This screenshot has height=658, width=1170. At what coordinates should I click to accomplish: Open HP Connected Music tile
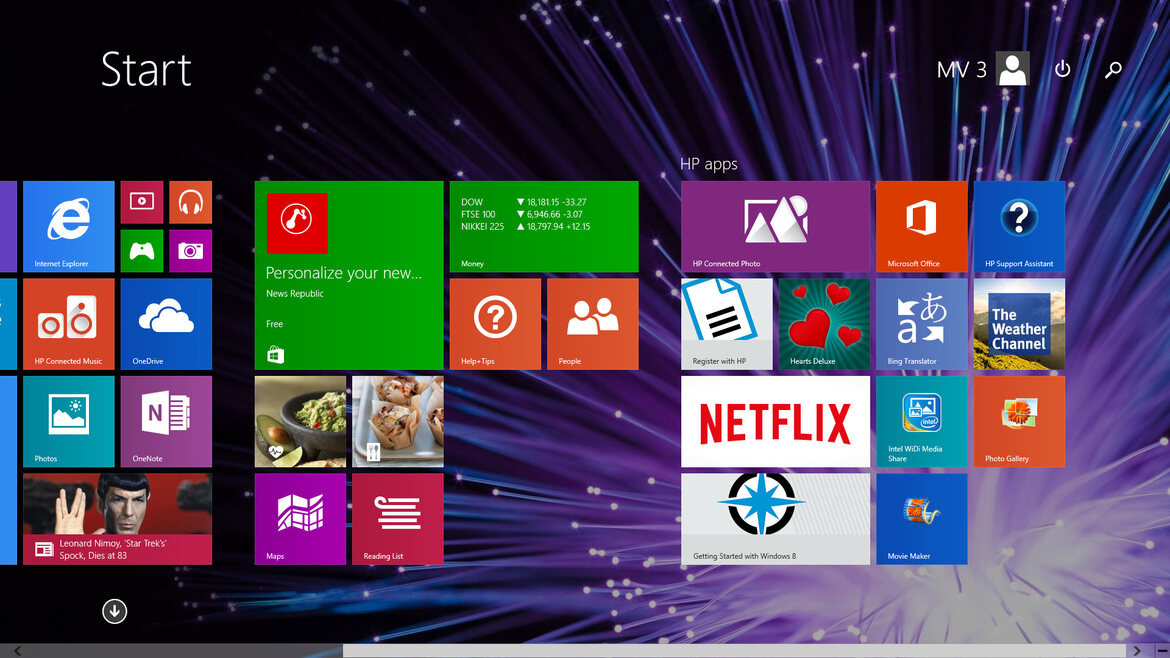pyautogui.click(x=69, y=324)
